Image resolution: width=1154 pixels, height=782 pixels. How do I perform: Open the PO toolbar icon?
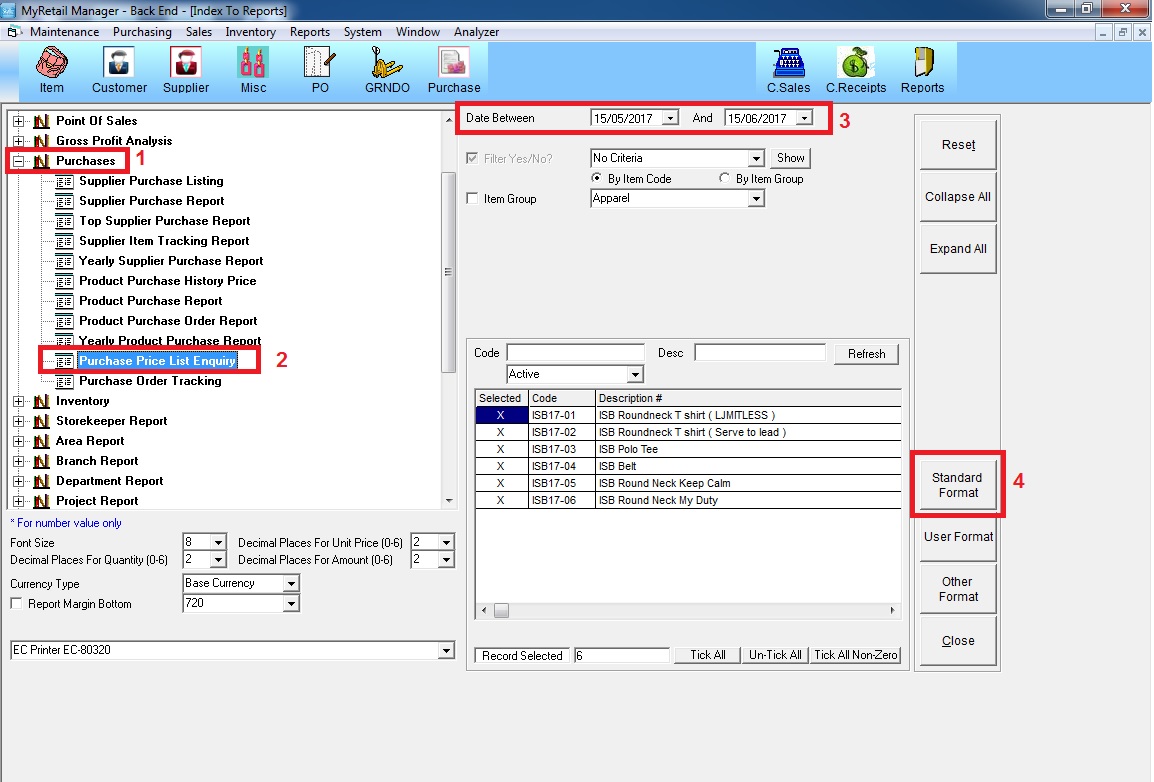[320, 68]
